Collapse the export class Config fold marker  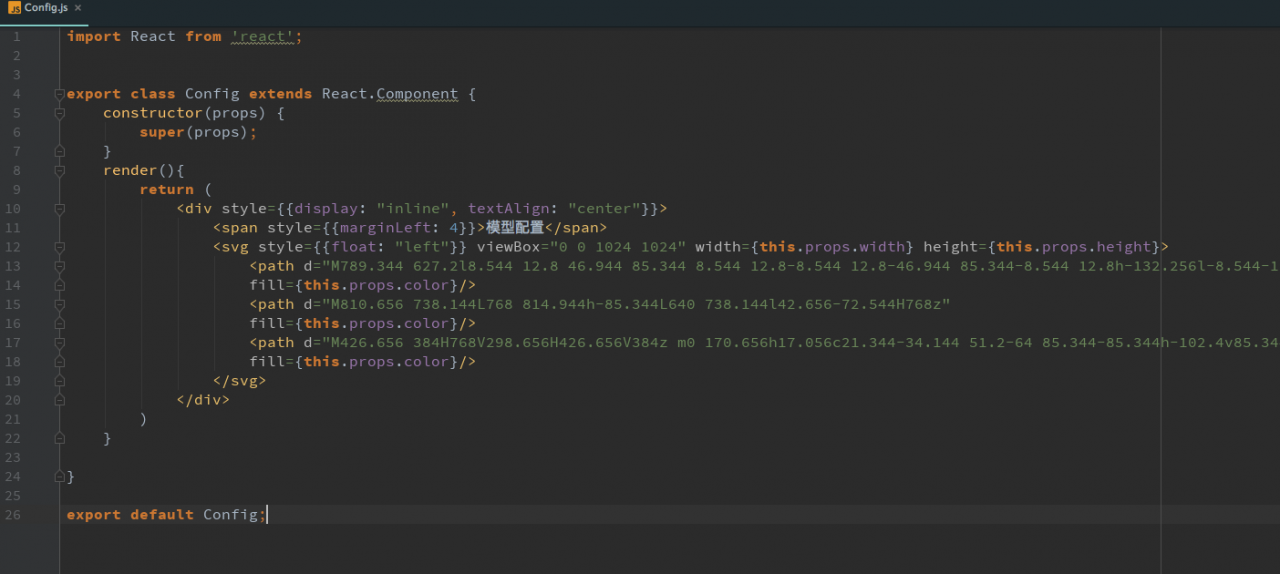(59, 94)
